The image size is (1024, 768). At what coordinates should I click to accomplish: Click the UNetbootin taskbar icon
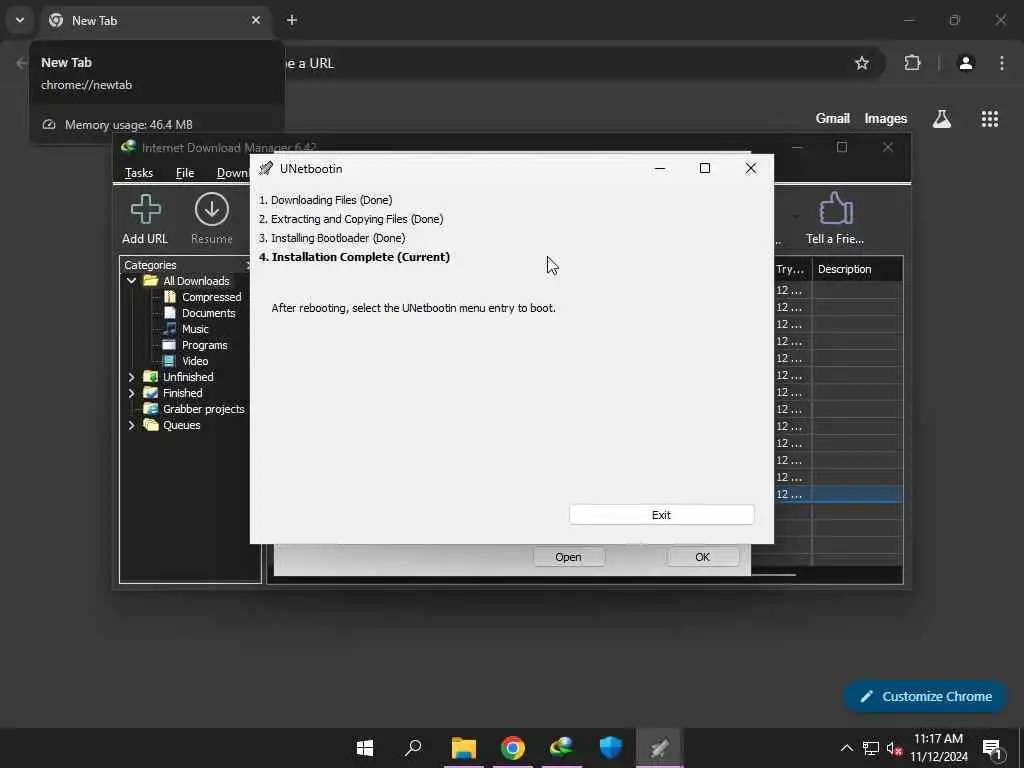660,748
